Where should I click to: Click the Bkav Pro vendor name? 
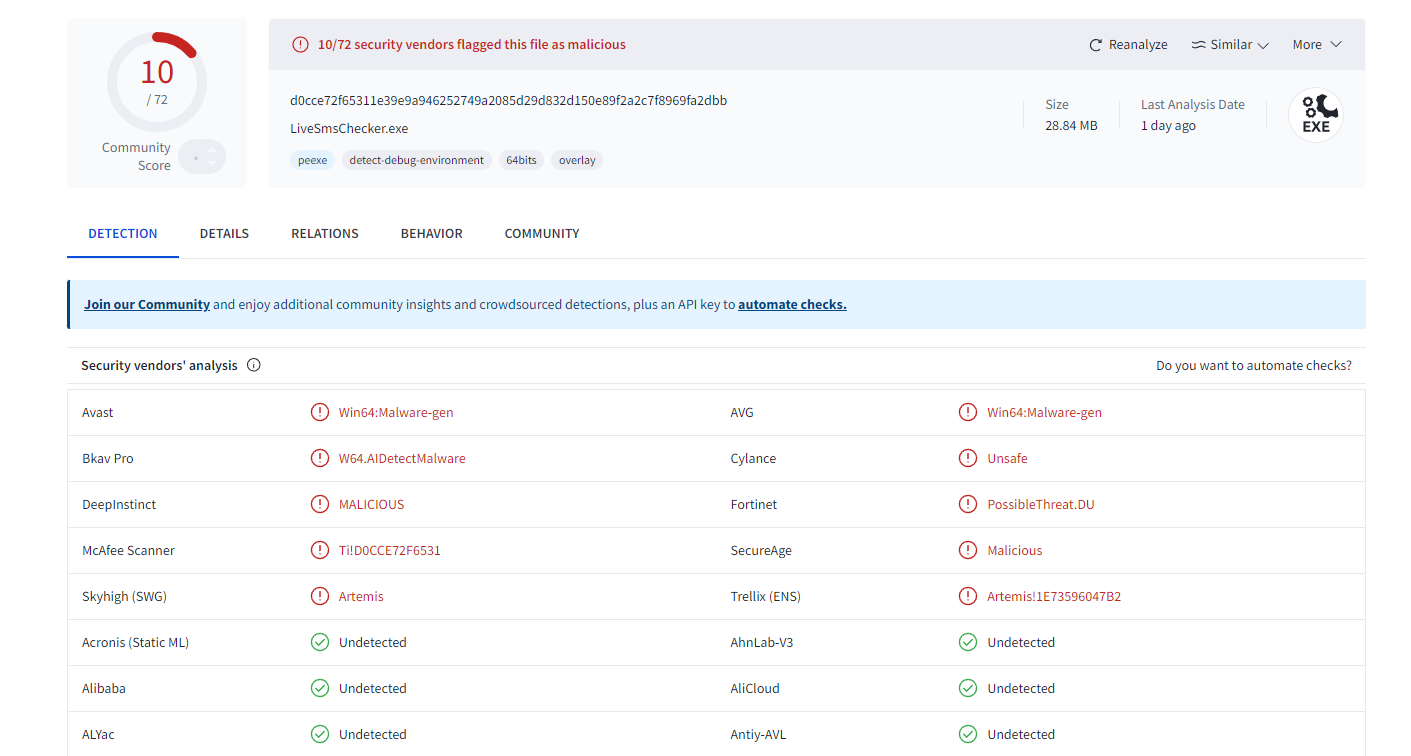tap(107, 458)
